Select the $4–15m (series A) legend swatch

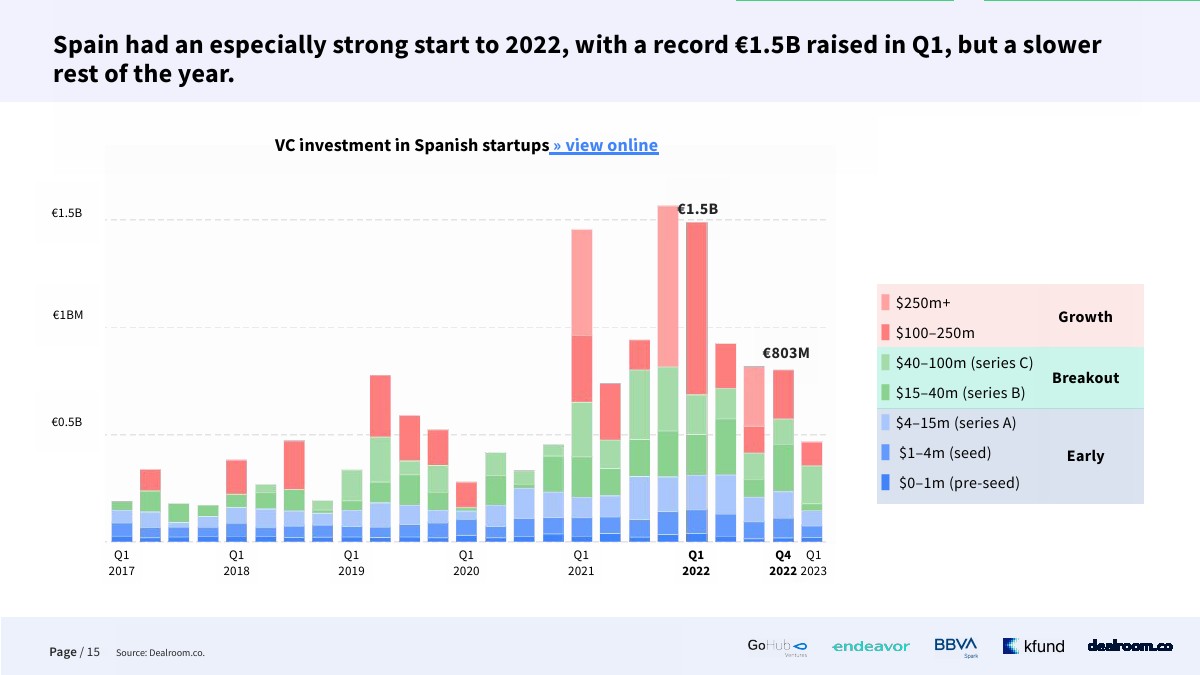pos(885,423)
